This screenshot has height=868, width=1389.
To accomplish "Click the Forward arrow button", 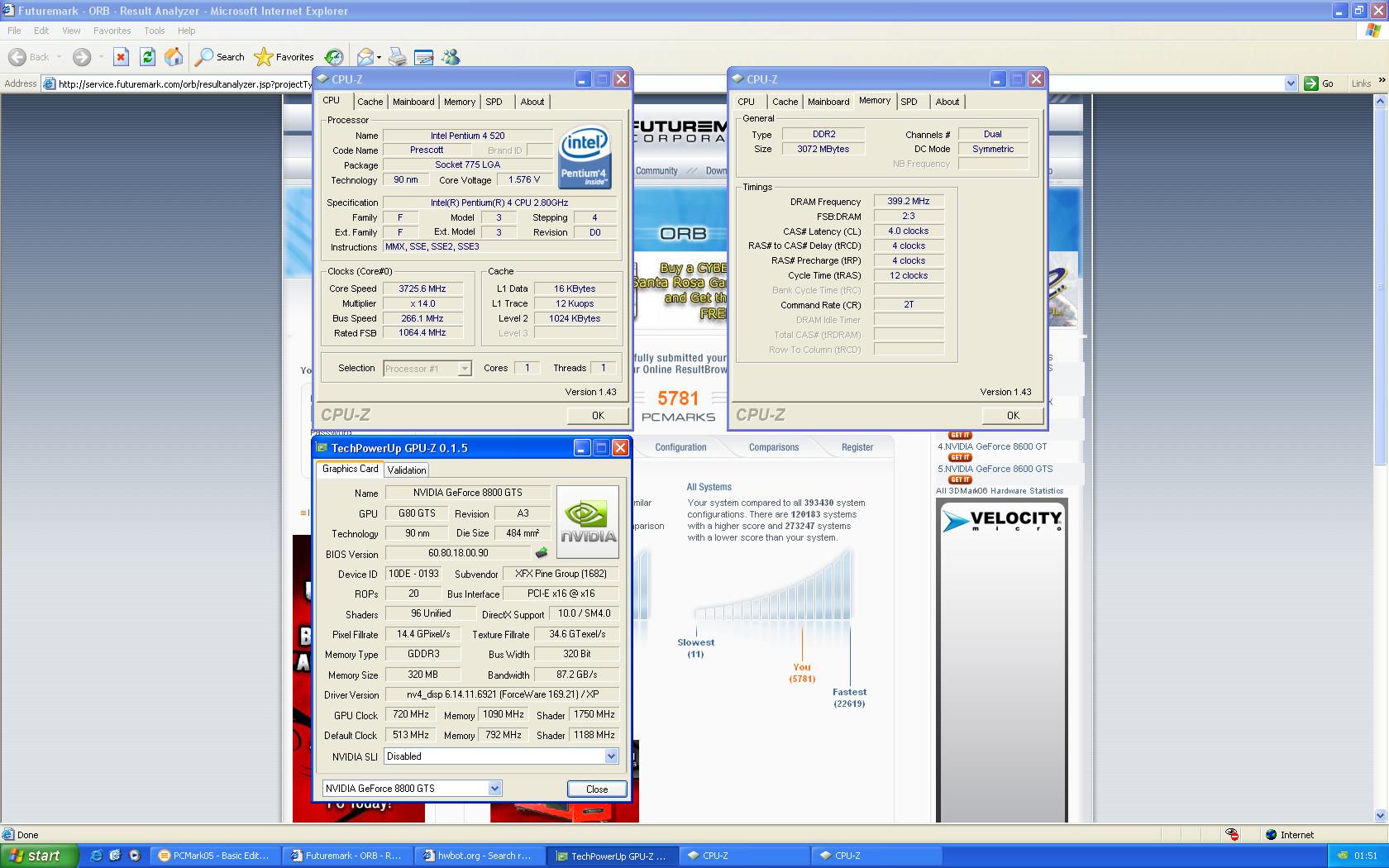I will coord(81,57).
